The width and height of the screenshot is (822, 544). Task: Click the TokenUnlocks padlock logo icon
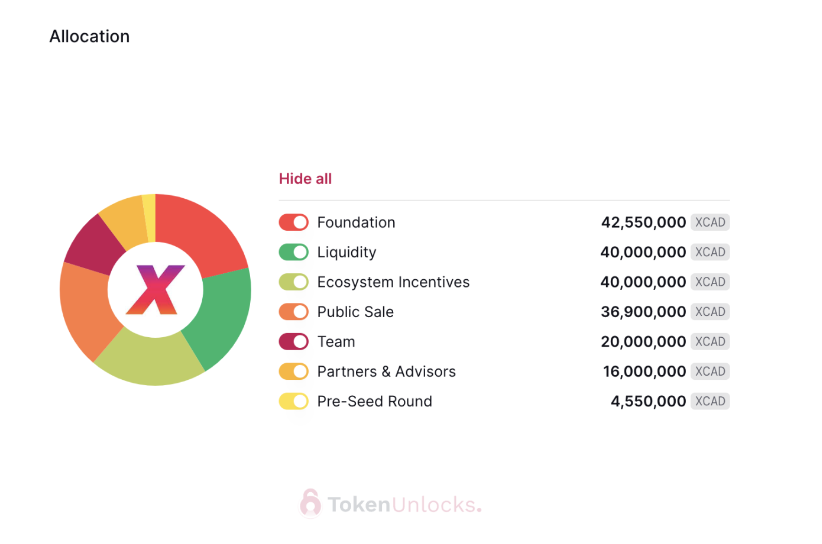(310, 503)
